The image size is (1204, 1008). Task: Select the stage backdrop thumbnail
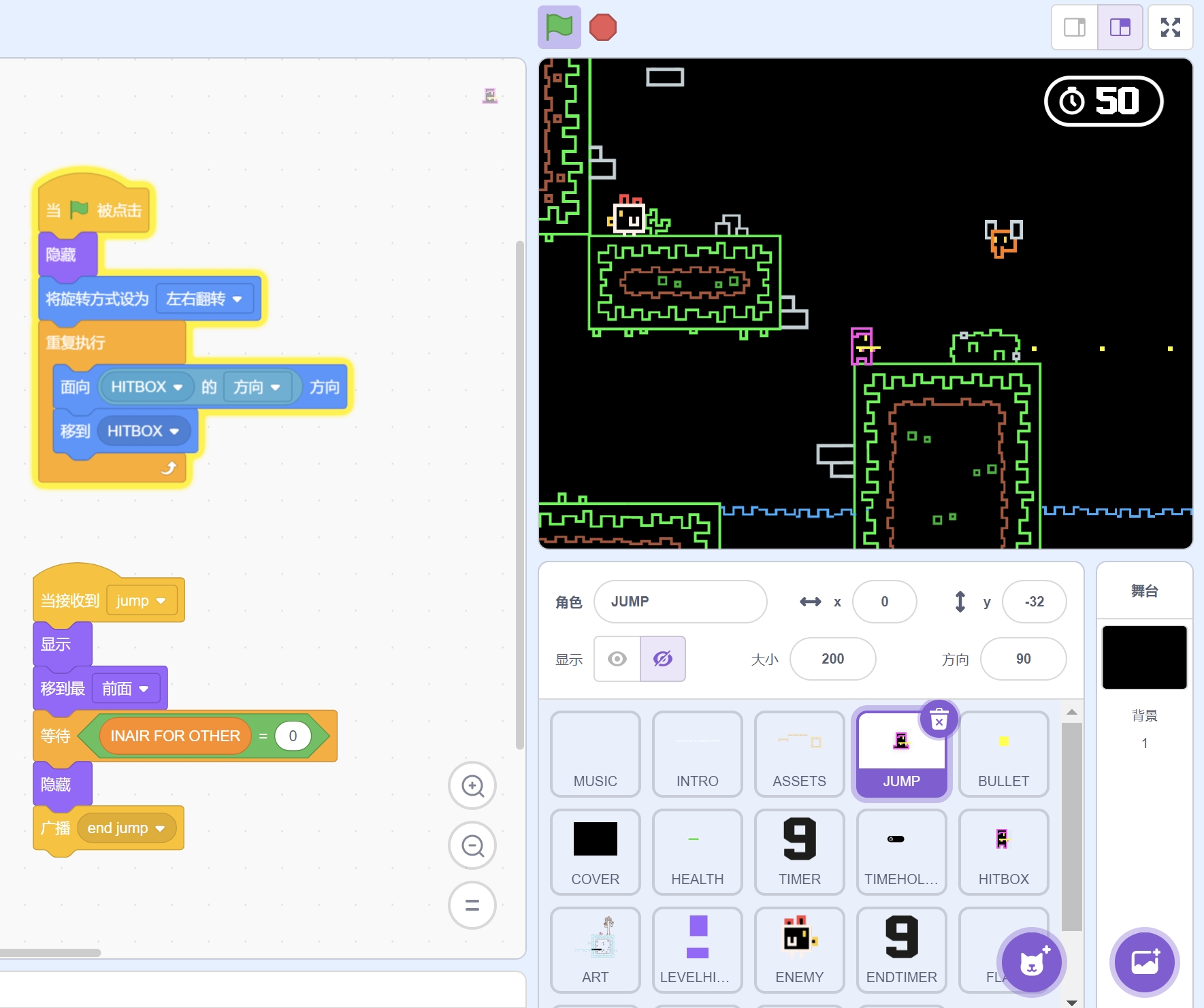tap(1145, 657)
